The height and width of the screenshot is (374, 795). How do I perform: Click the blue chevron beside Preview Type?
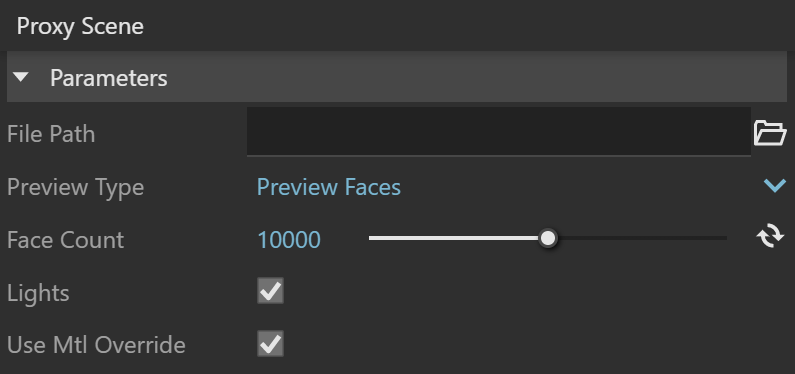click(775, 185)
